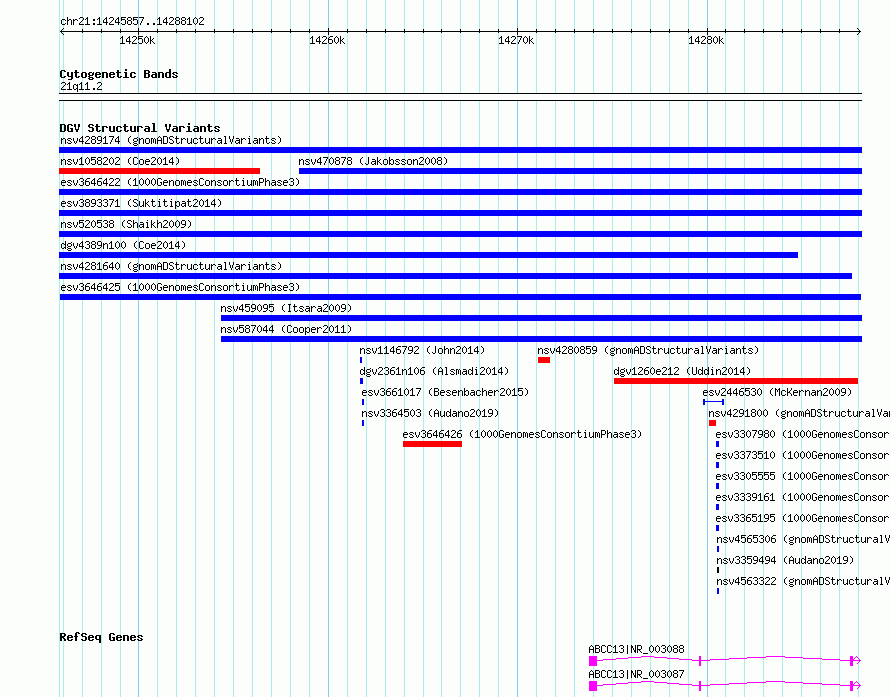Image resolution: width=890 pixels, height=697 pixels.
Task: Click the 14250k ruler position label
Action: click(x=137, y=40)
